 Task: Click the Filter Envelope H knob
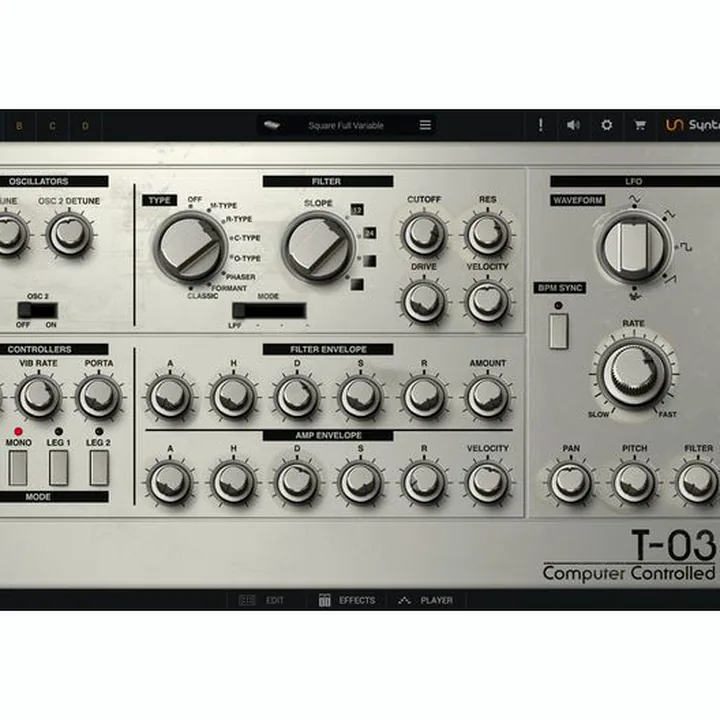(x=233, y=397)
